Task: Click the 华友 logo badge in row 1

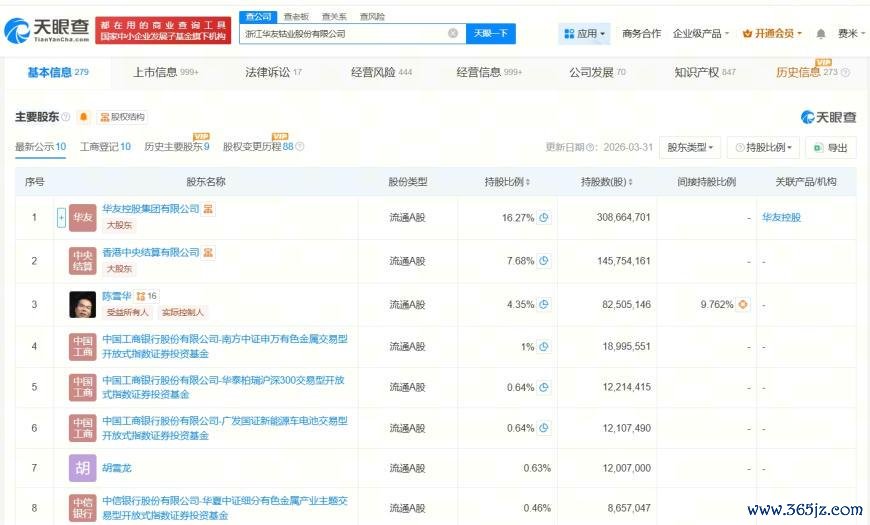Action: coord(82,217)
